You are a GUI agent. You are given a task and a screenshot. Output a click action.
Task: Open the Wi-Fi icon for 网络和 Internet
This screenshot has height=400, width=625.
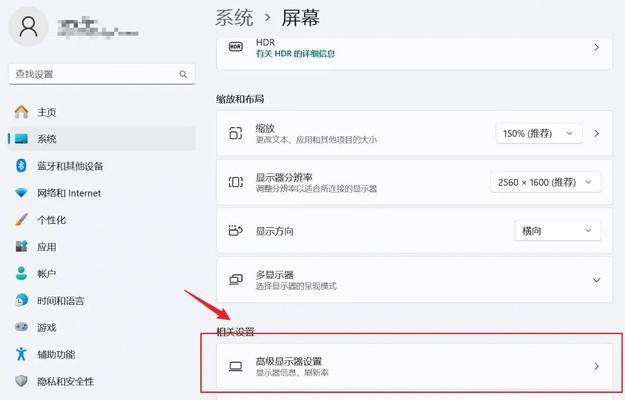pos(21,193)
